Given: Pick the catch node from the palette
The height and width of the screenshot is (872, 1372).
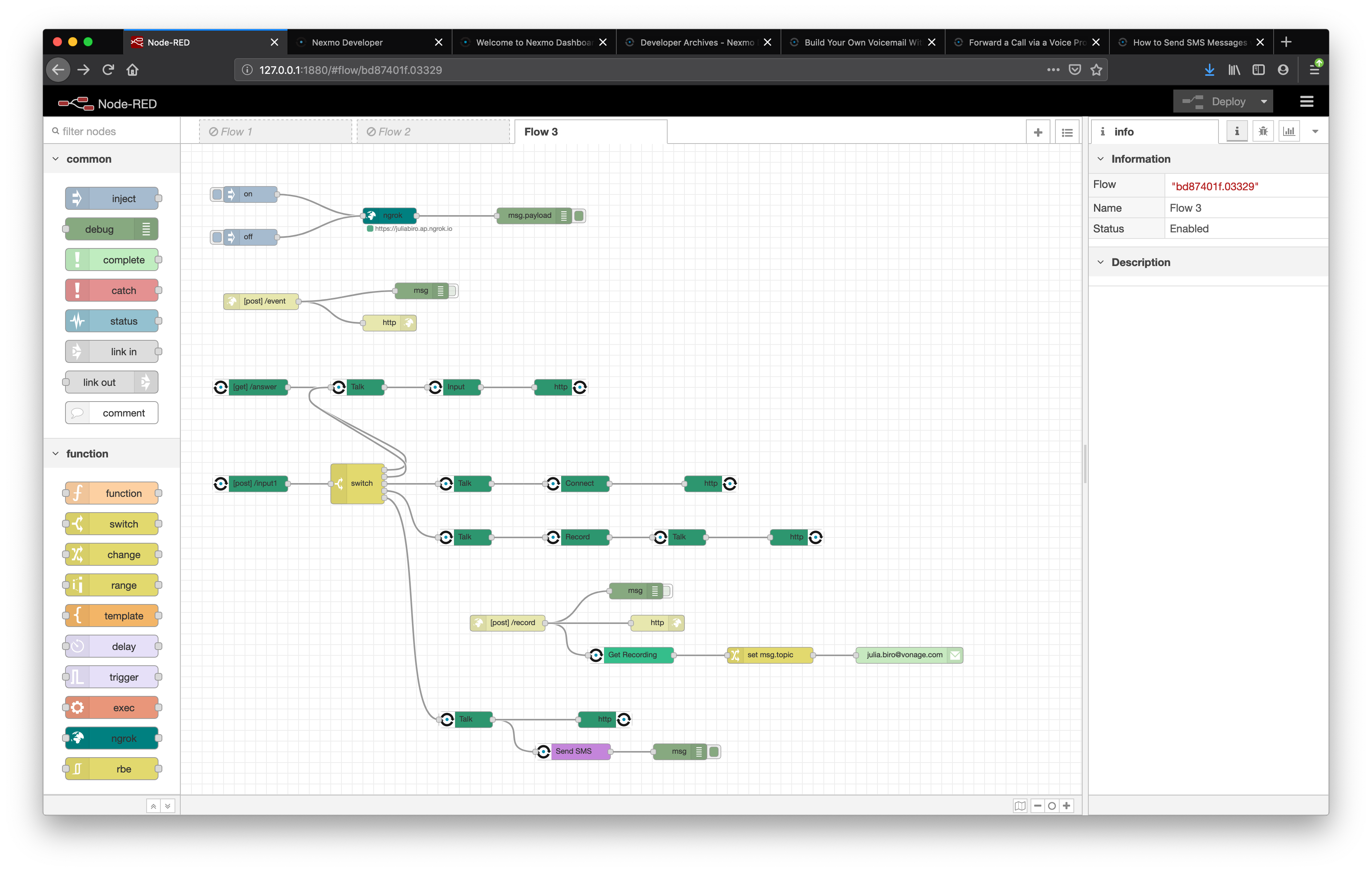Looking at the screenshot, I should pos(112,291).
